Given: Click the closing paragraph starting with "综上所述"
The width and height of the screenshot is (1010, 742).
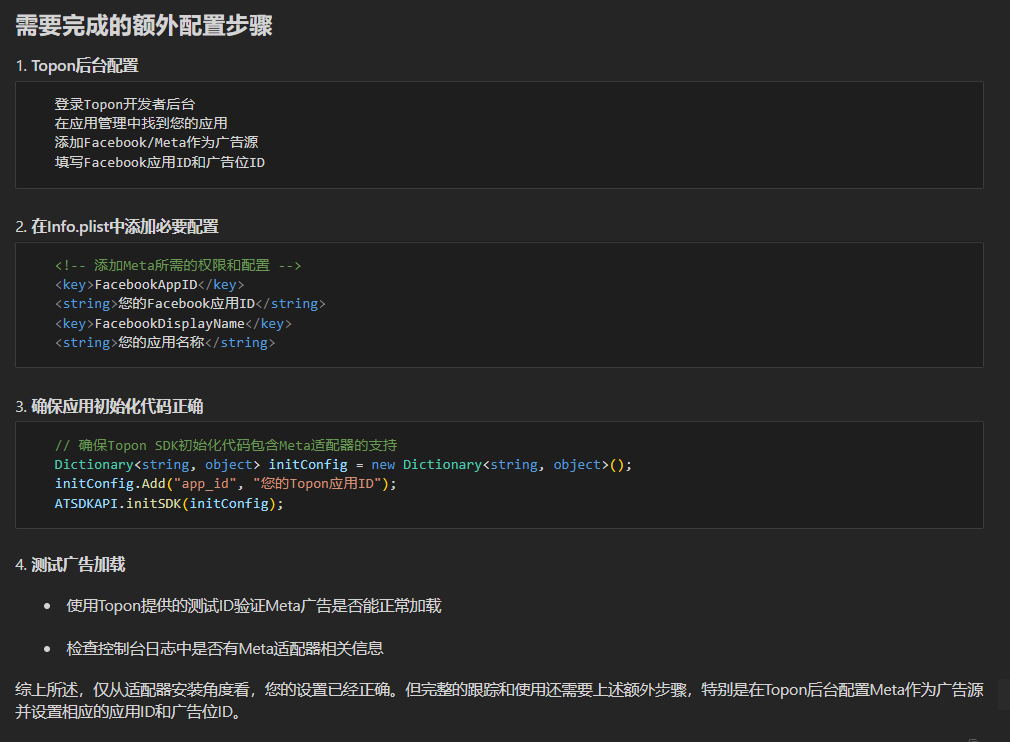Looking at the screenshot, I should (x=499, y=701).
